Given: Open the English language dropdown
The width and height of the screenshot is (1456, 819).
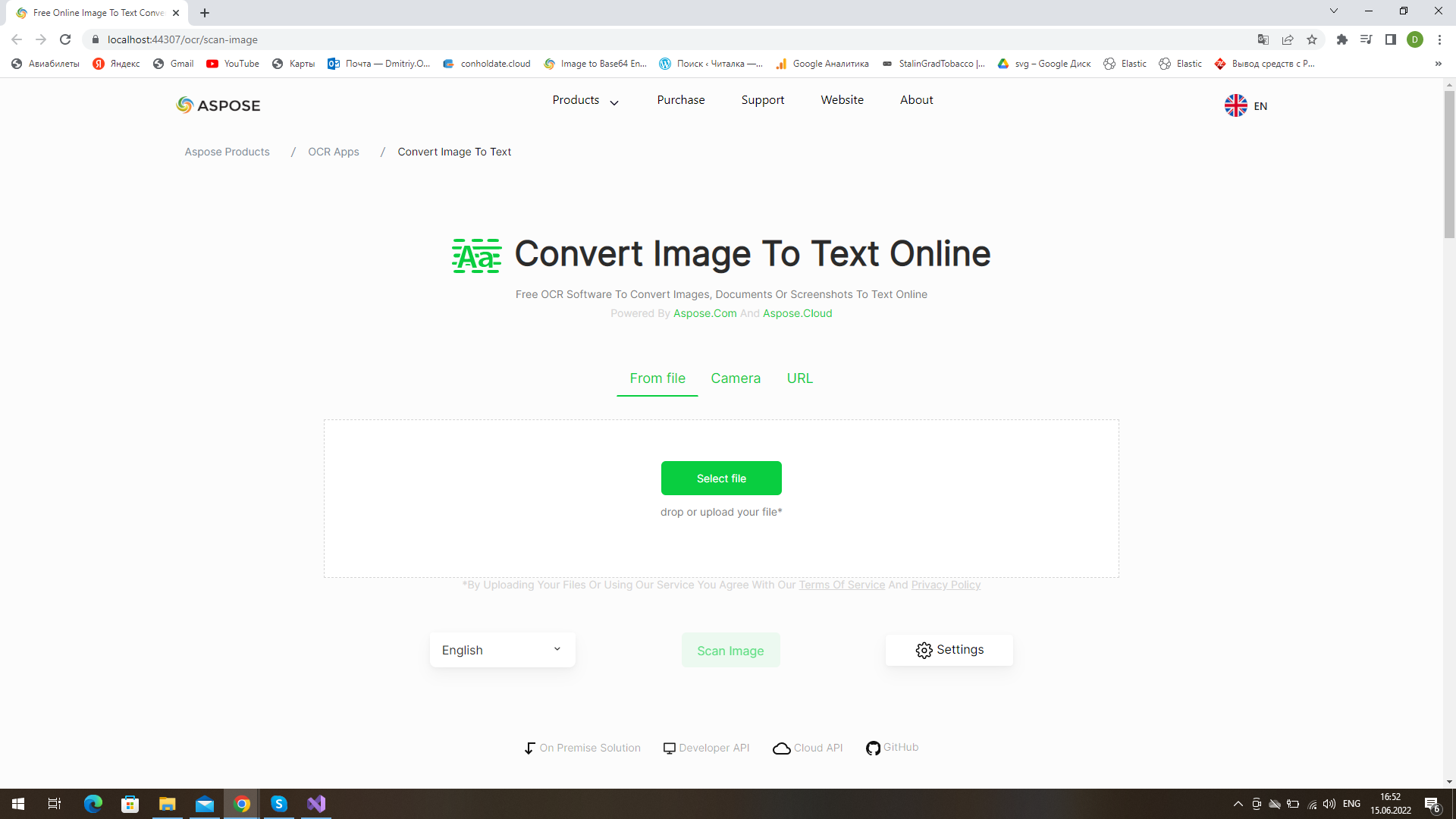Looking at the screenshot, I should 502,650.
